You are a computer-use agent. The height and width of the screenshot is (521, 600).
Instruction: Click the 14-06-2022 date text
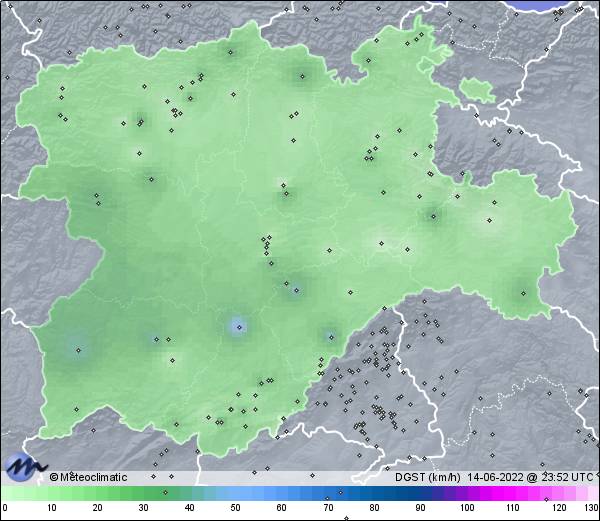[496, 477]
